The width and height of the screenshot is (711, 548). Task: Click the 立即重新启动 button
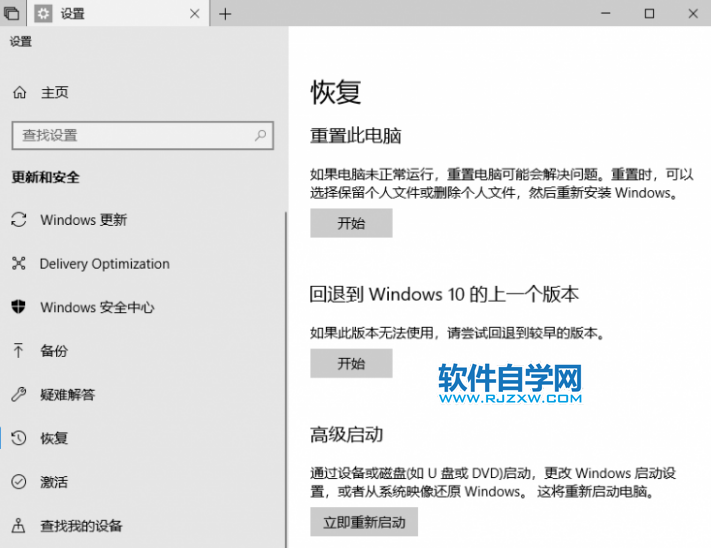(364, 522)
